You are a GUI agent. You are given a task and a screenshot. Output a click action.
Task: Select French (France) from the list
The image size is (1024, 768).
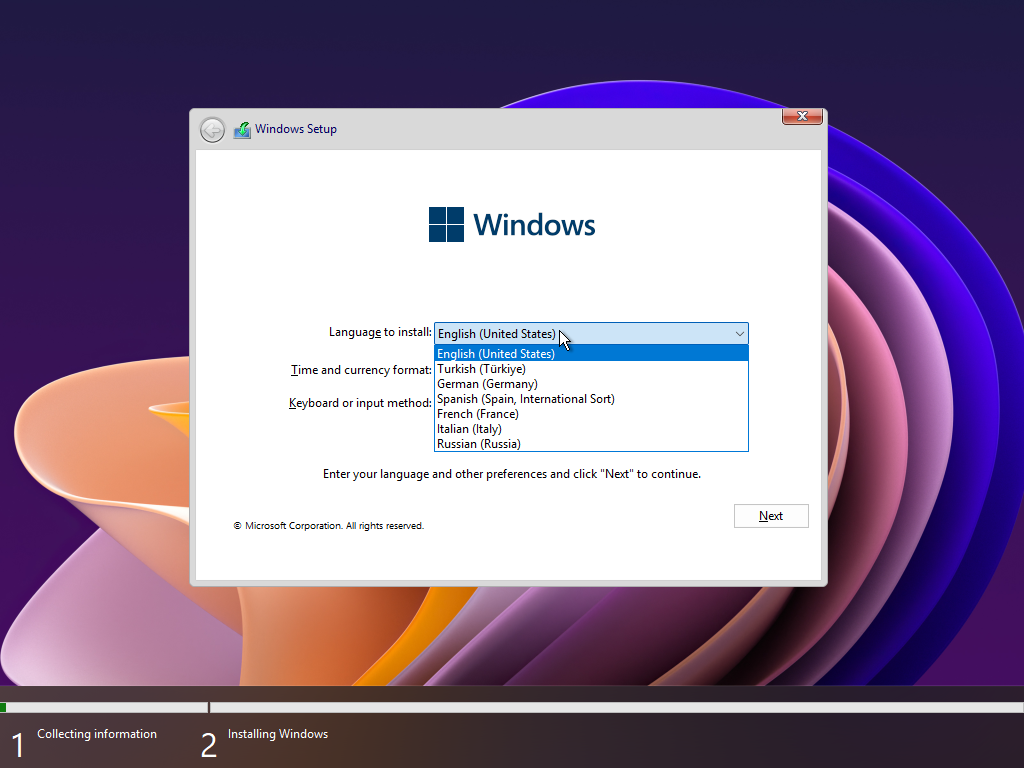click(591, 414)
